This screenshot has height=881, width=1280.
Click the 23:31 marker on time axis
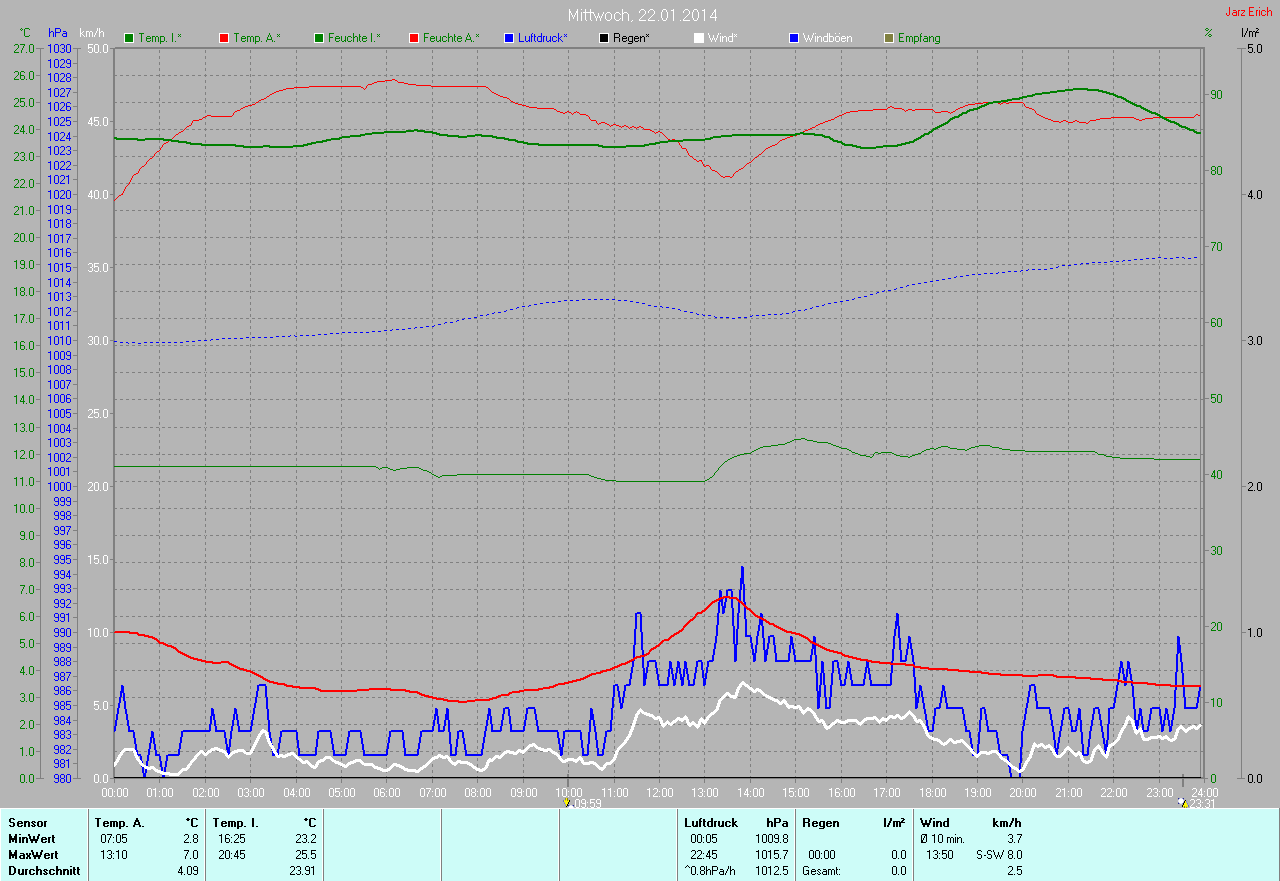pos(1184,802)
